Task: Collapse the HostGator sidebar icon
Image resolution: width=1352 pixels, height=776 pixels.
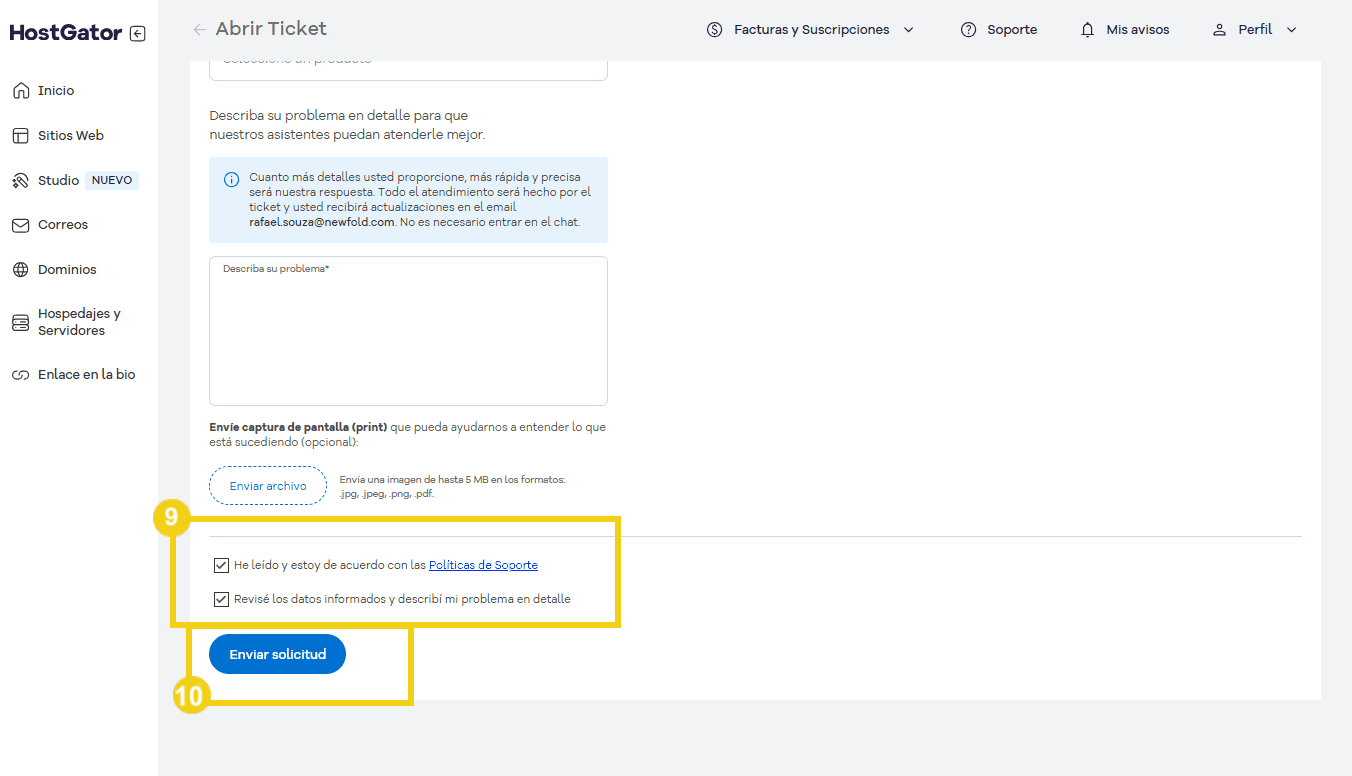Action: click(138, 33)
